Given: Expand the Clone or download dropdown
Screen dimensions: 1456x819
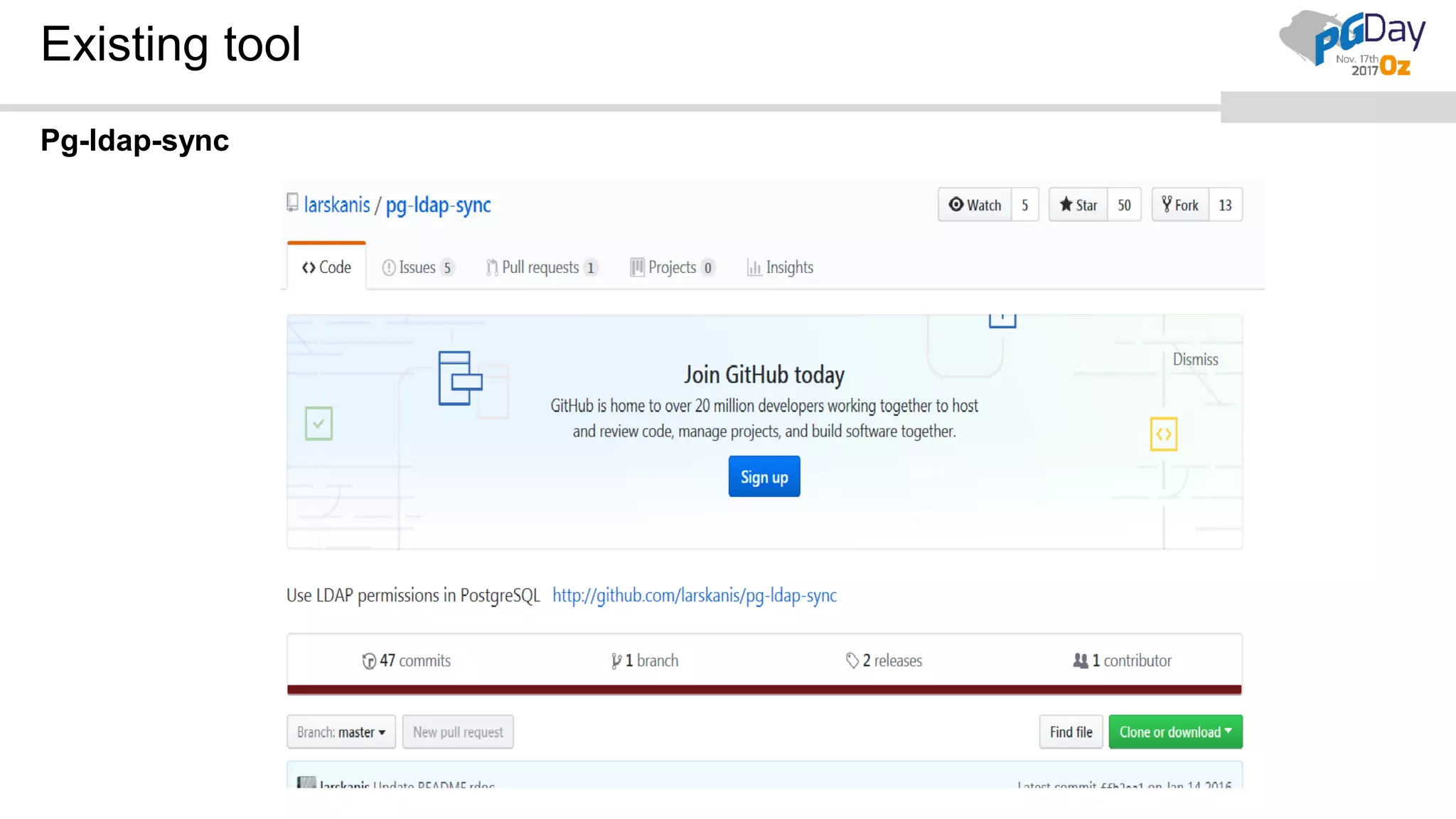Looking at the screenshot, I should click(x=1175, y=732).
